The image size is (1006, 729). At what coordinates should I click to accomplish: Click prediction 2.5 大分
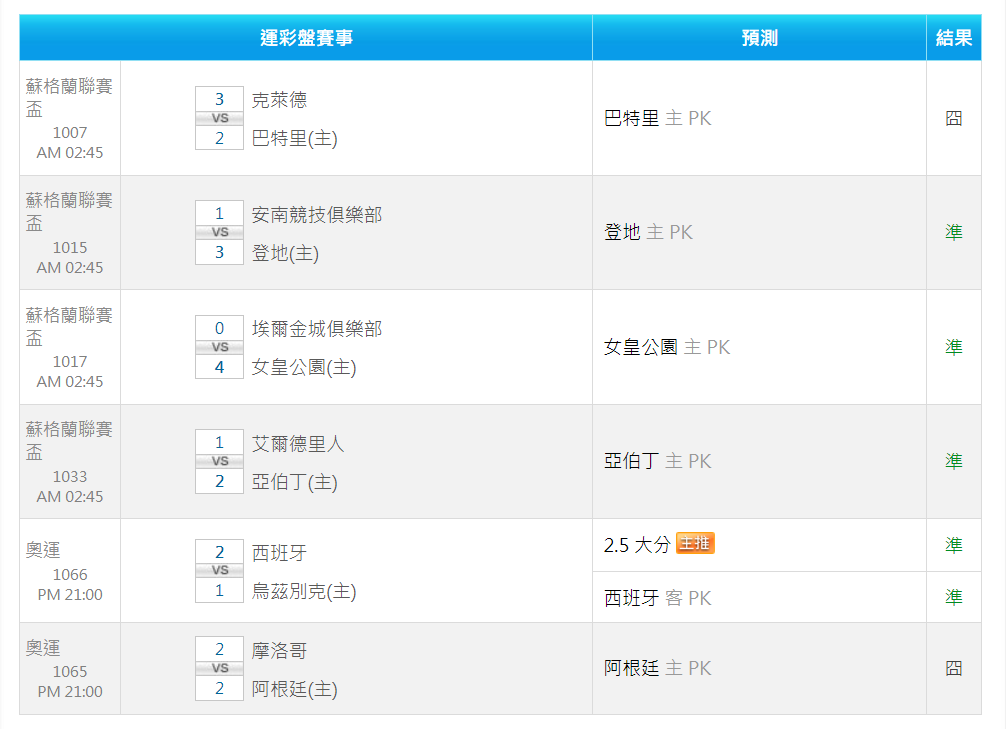[x=637, y=545]
